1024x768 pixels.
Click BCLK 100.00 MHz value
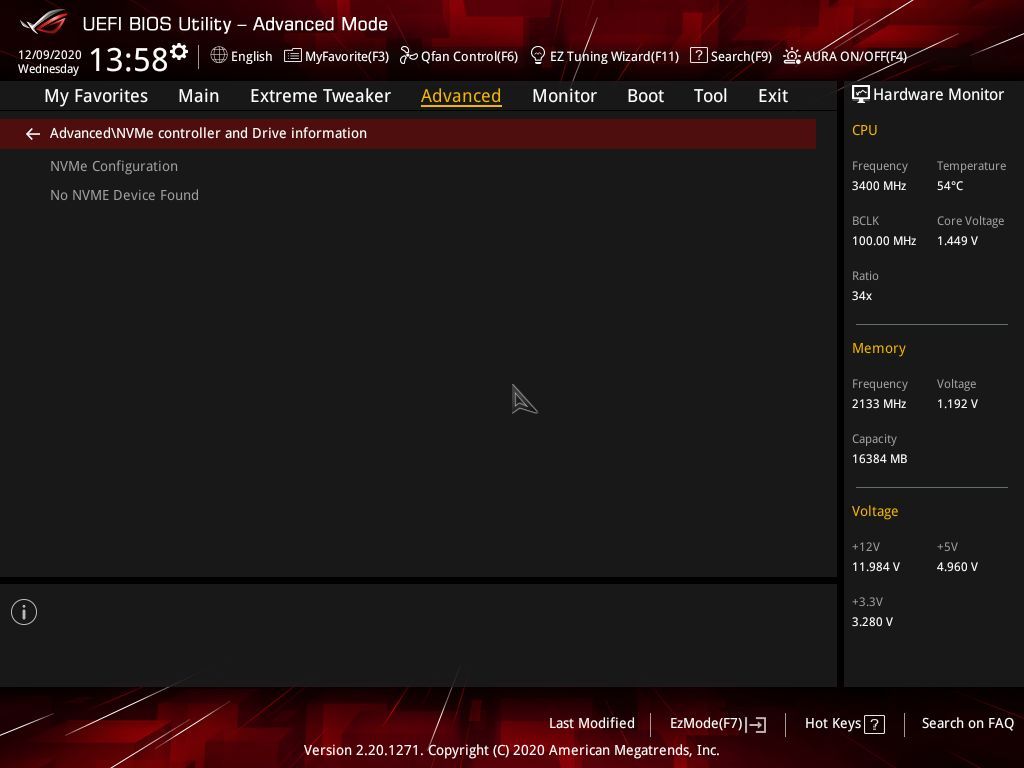[884, 241]
